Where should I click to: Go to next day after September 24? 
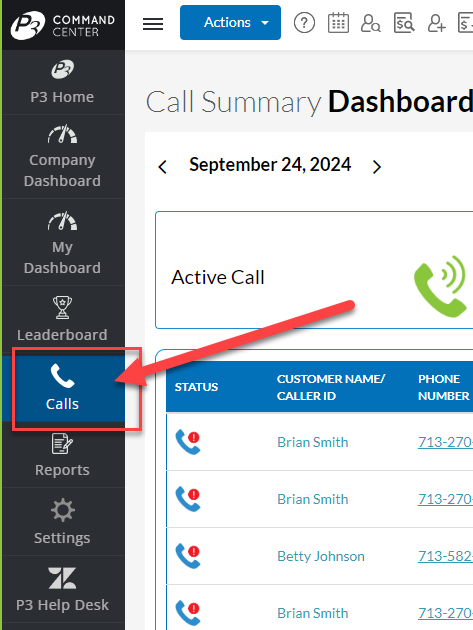(x=377, y=166)
